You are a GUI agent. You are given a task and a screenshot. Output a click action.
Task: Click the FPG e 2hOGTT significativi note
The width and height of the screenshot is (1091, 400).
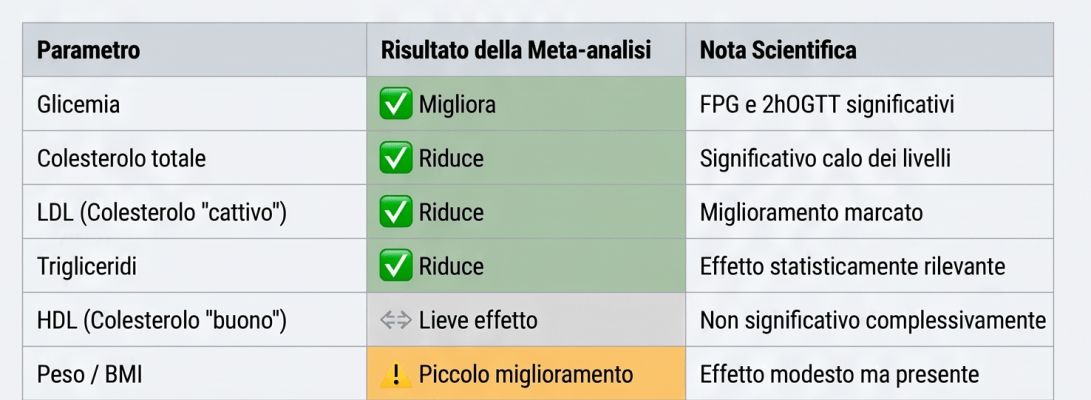827,105
